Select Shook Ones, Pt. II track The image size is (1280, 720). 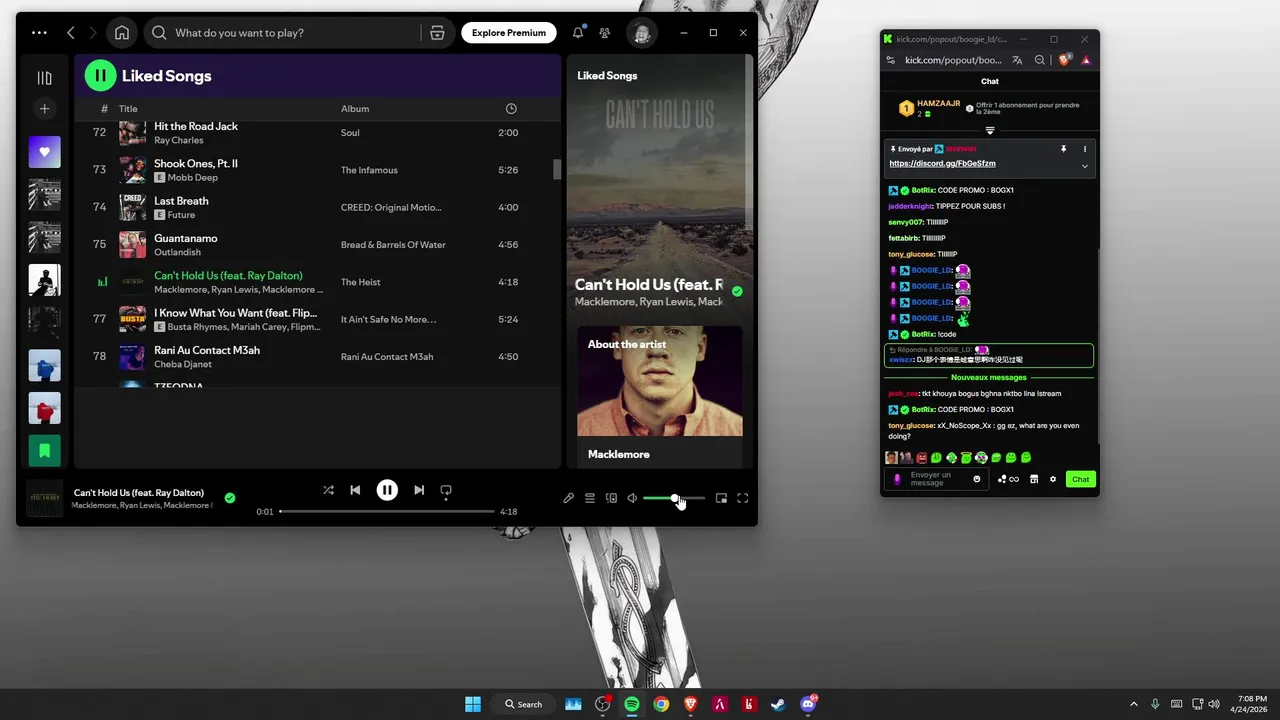(x=316, y=170)
